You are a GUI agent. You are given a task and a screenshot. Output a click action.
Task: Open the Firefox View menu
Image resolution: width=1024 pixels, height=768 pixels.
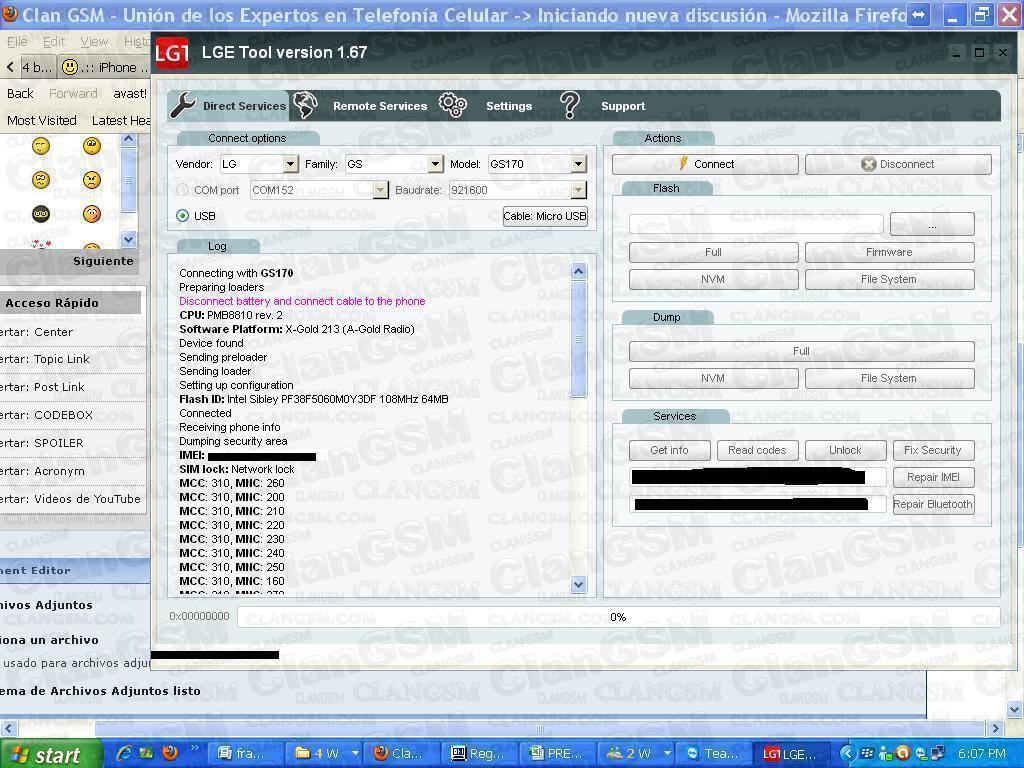tap(94, 42)
